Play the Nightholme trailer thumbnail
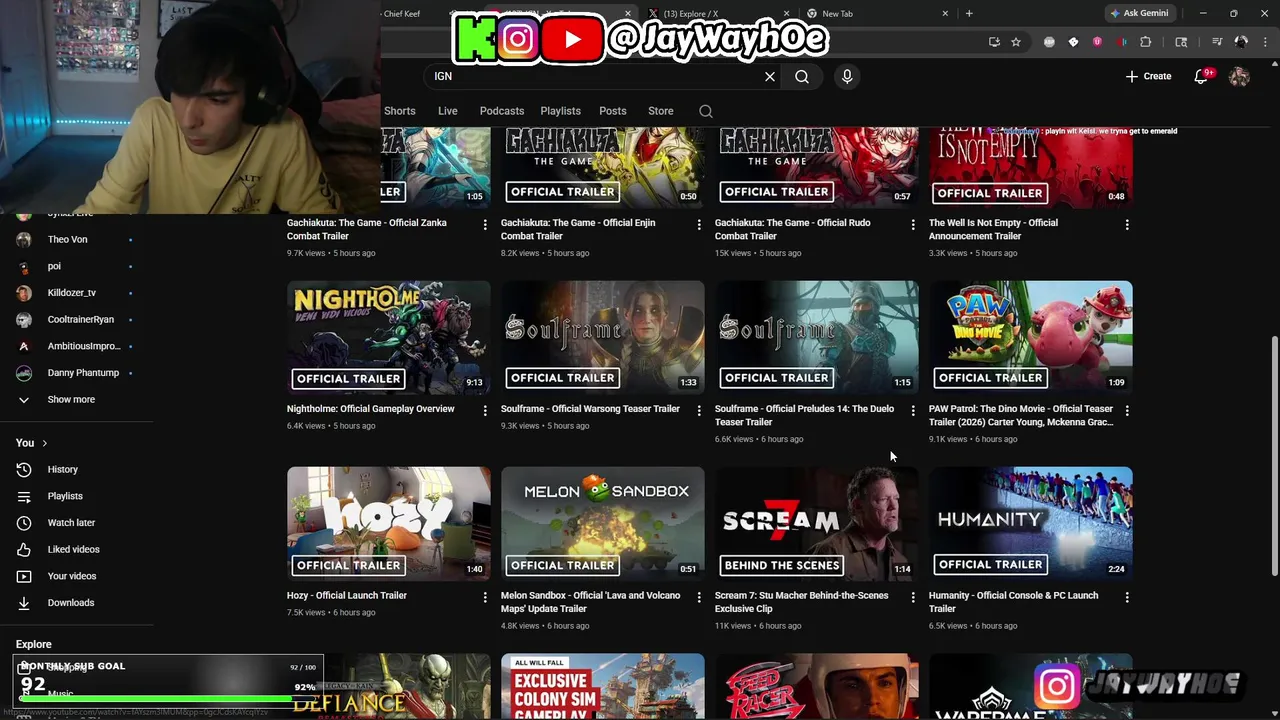1280x720 pixels. coord(389,338)
